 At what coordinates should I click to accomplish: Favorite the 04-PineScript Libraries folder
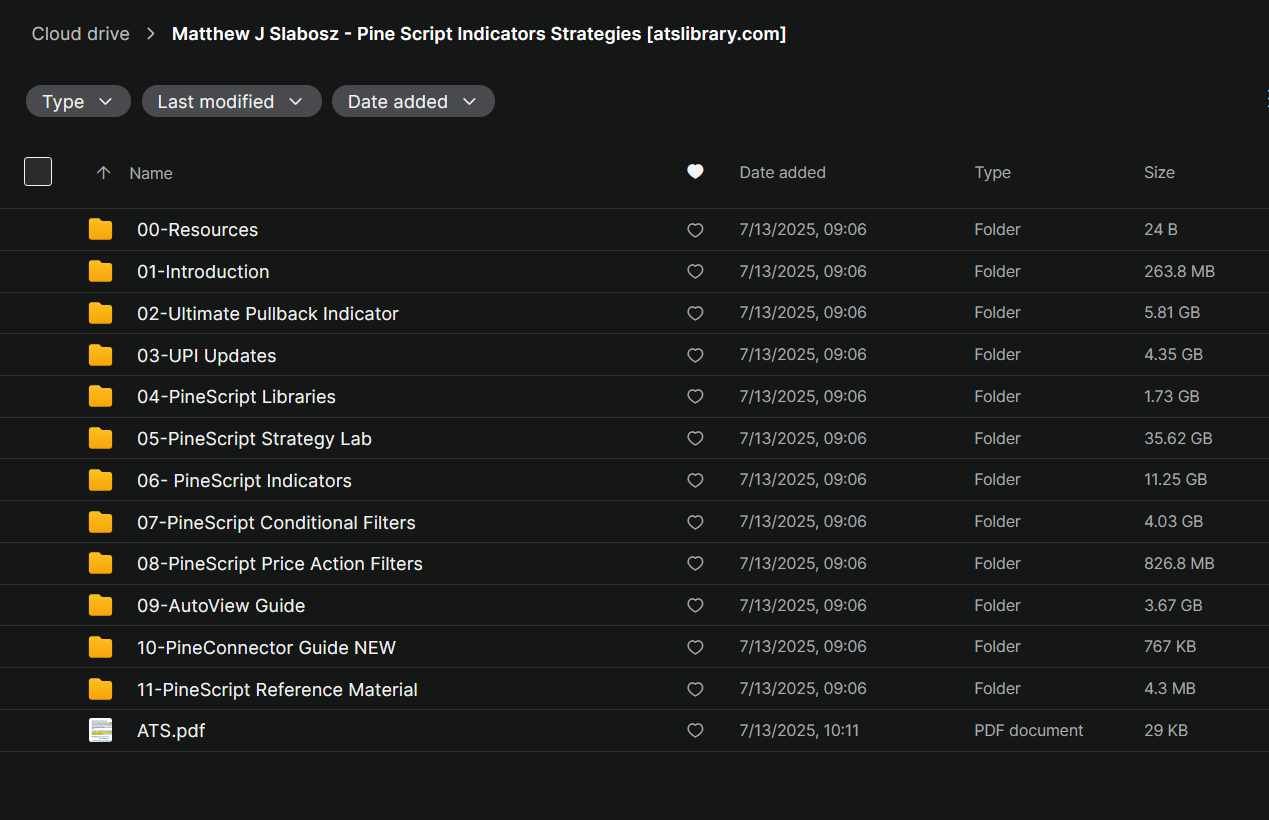695,397
